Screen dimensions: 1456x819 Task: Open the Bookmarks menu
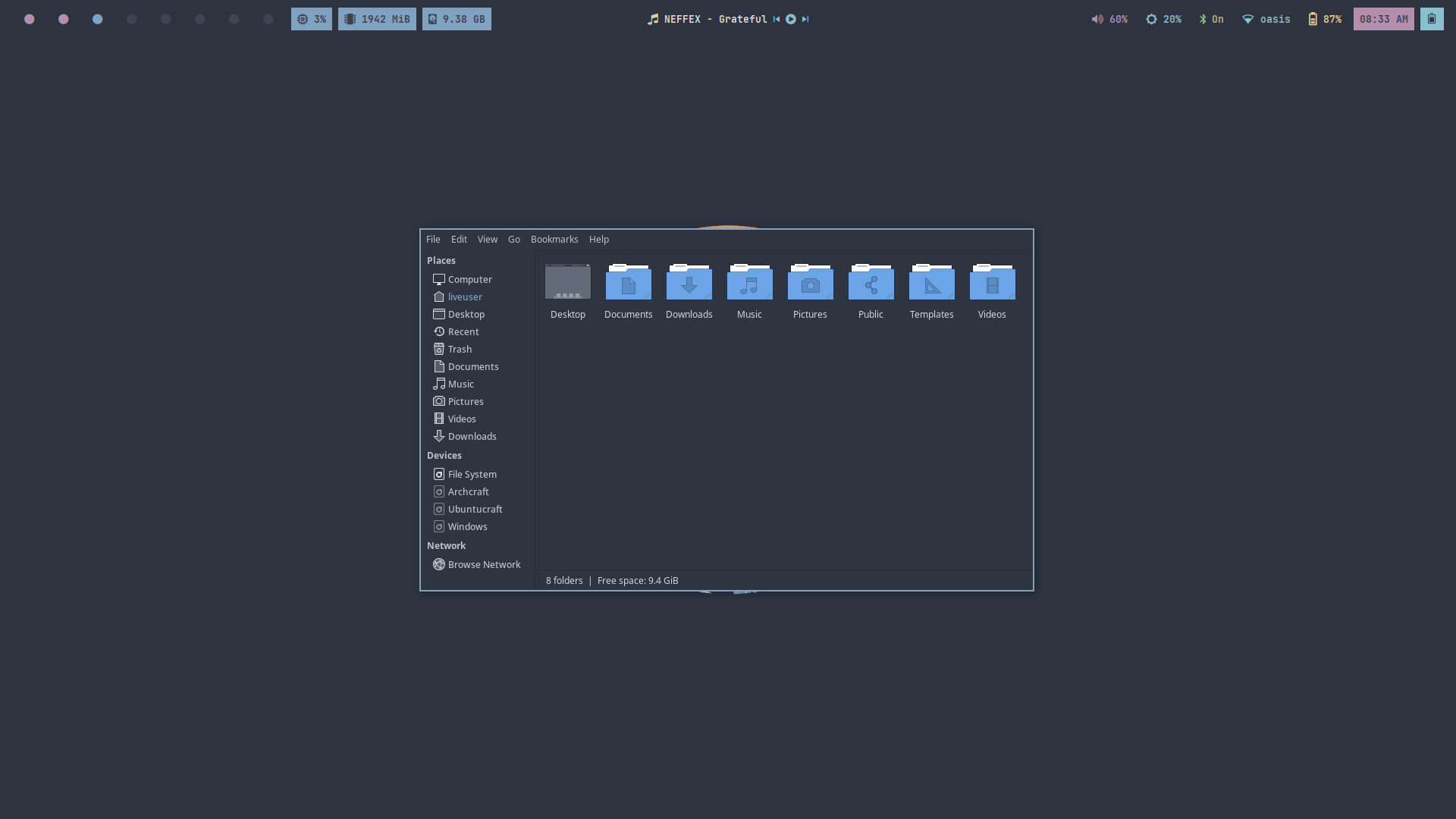point(554,240)
